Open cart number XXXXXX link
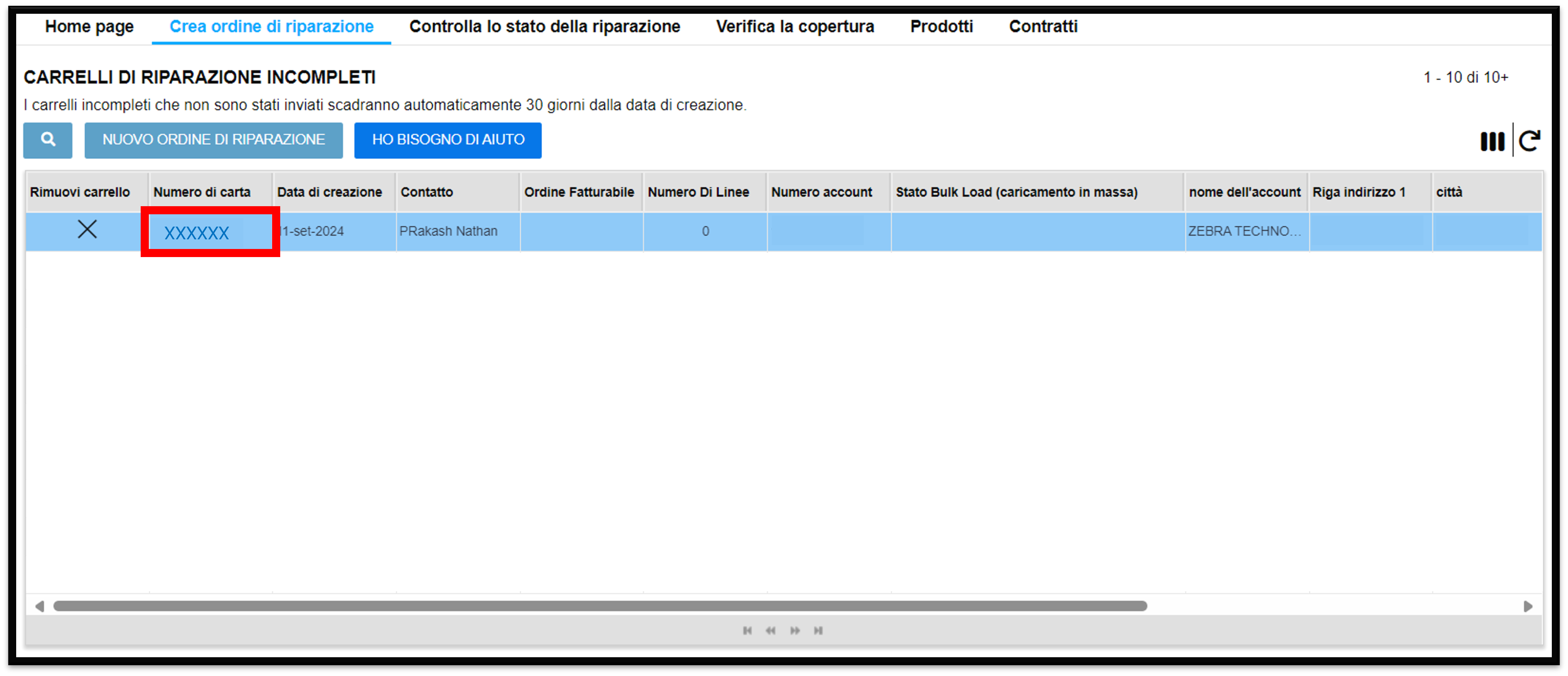Viewport: 1568px width, 676px height. tap(197, 232)
